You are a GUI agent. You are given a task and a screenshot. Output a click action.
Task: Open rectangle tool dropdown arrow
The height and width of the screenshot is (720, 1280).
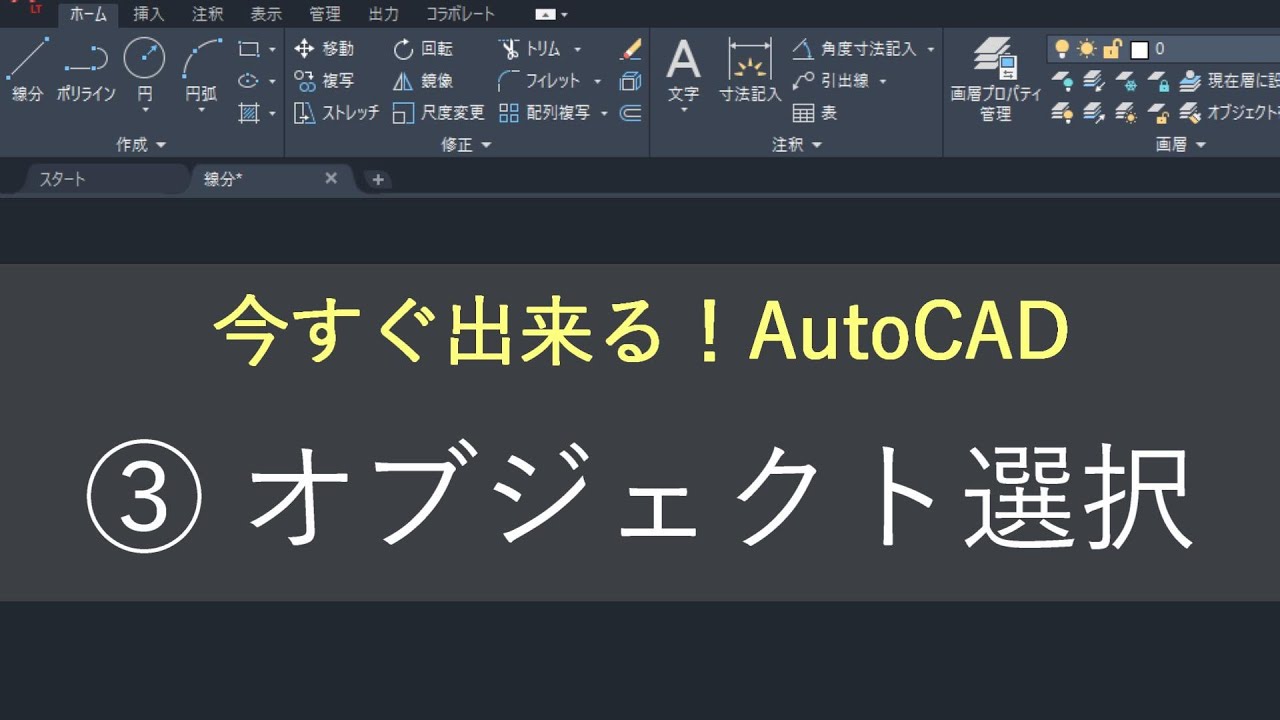point(272,49)
